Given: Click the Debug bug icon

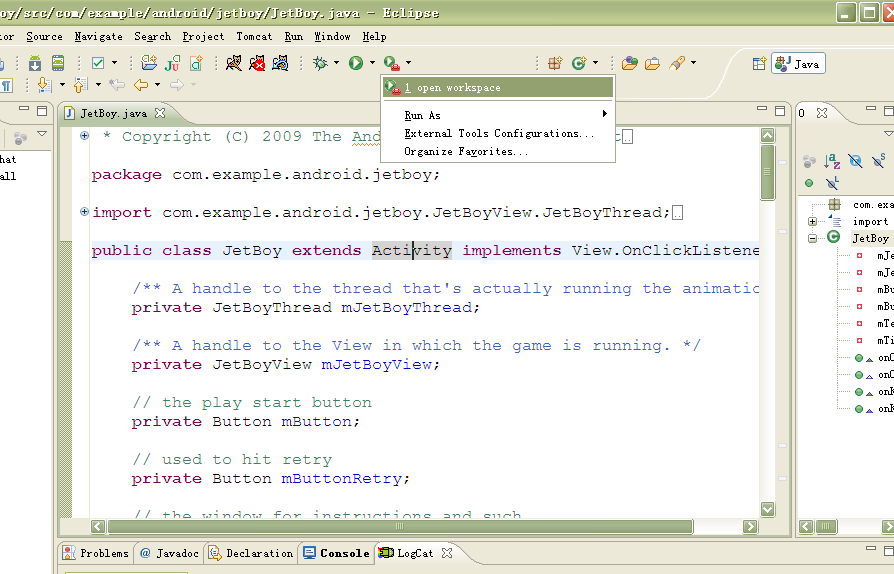Looking at the screenshot, I should point(320,63).
